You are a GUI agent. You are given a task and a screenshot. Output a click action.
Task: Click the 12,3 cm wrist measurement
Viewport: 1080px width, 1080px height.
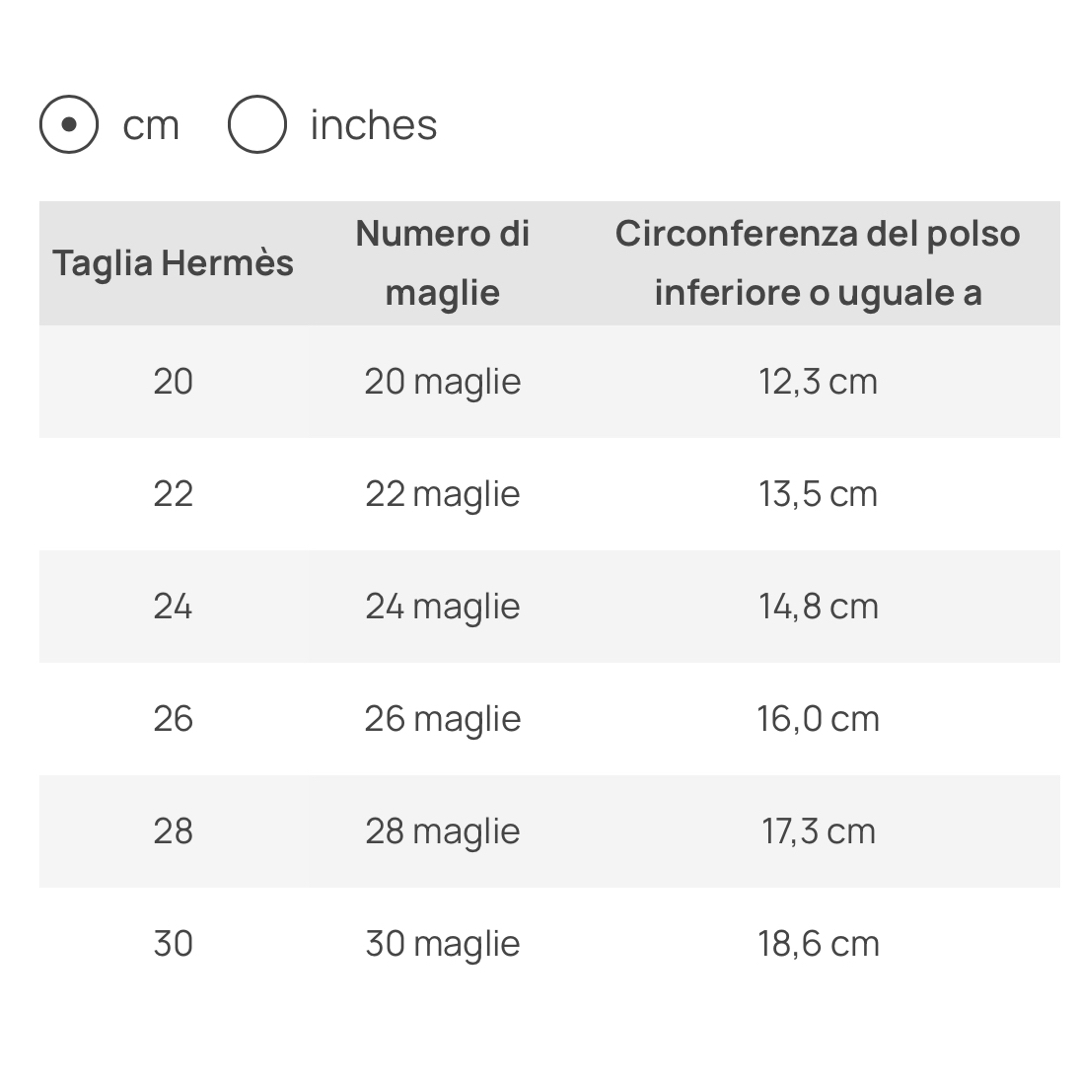[x=818, y=382]
